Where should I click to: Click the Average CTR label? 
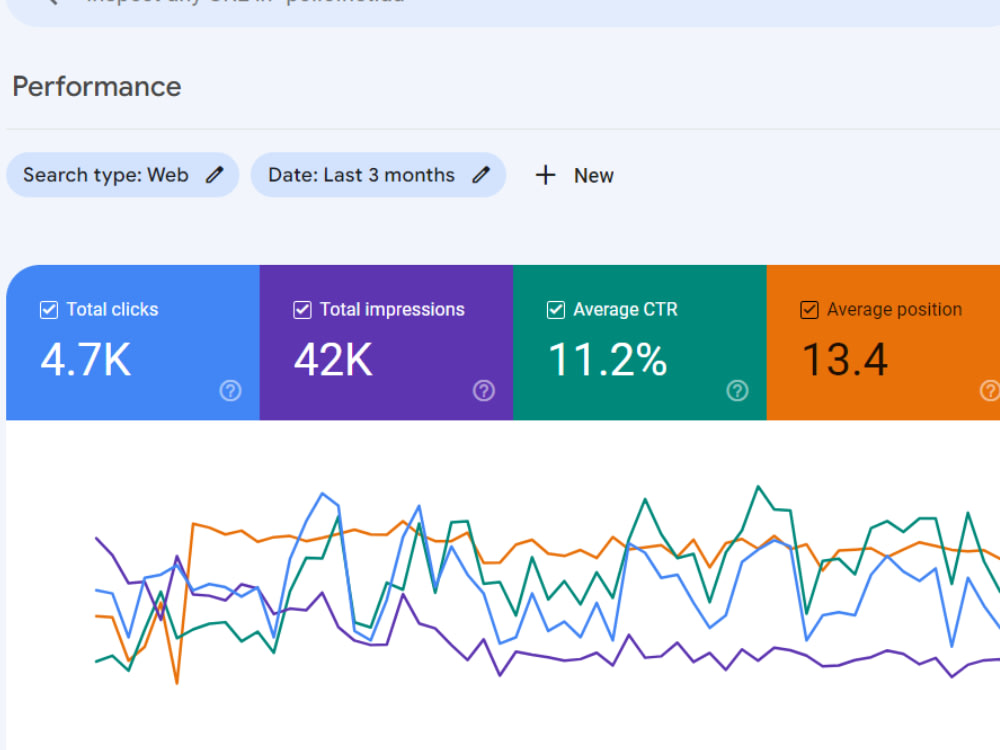coord(626,309)
